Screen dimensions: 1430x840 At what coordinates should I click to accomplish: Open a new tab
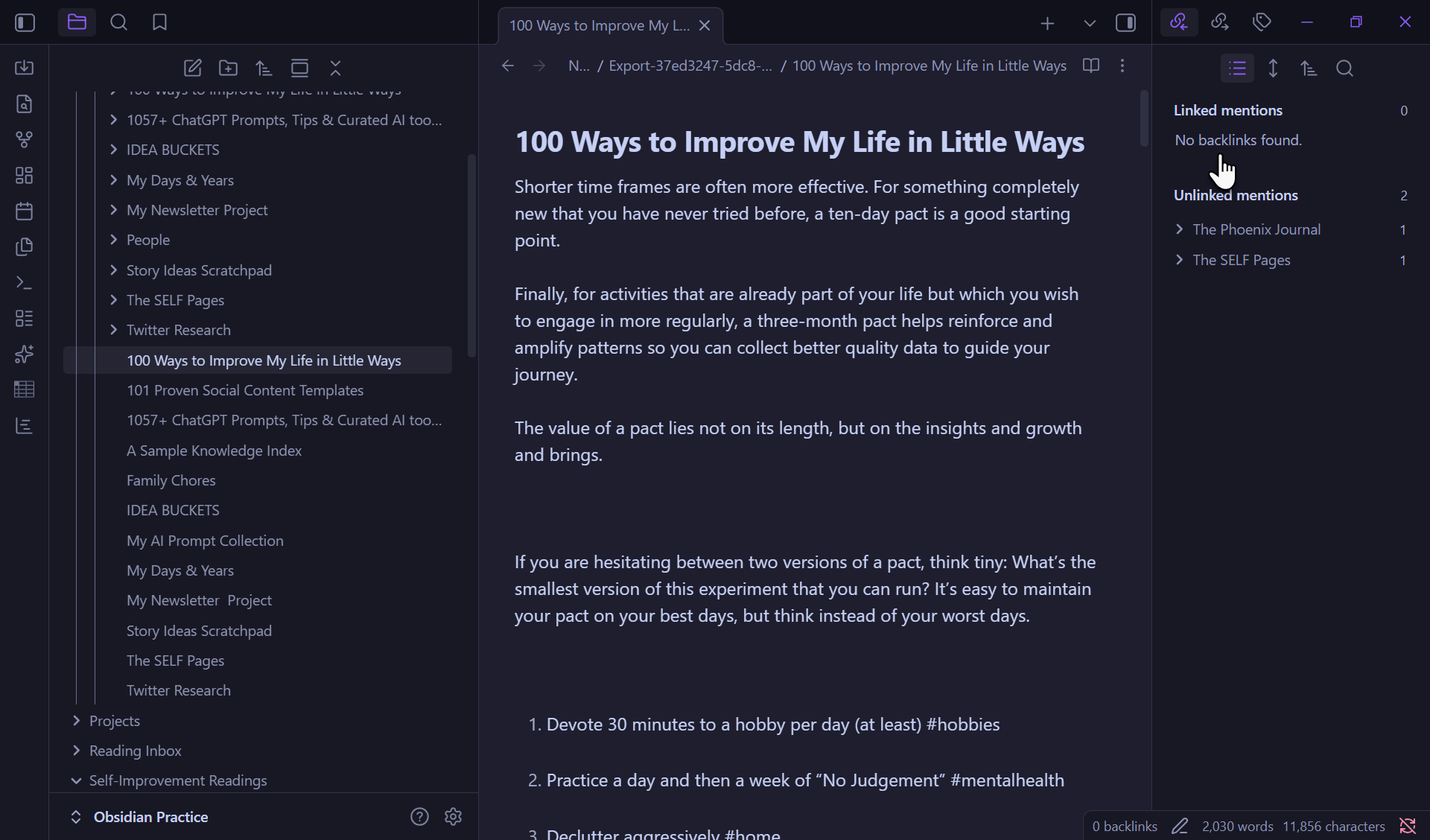tap(1047, 23)
